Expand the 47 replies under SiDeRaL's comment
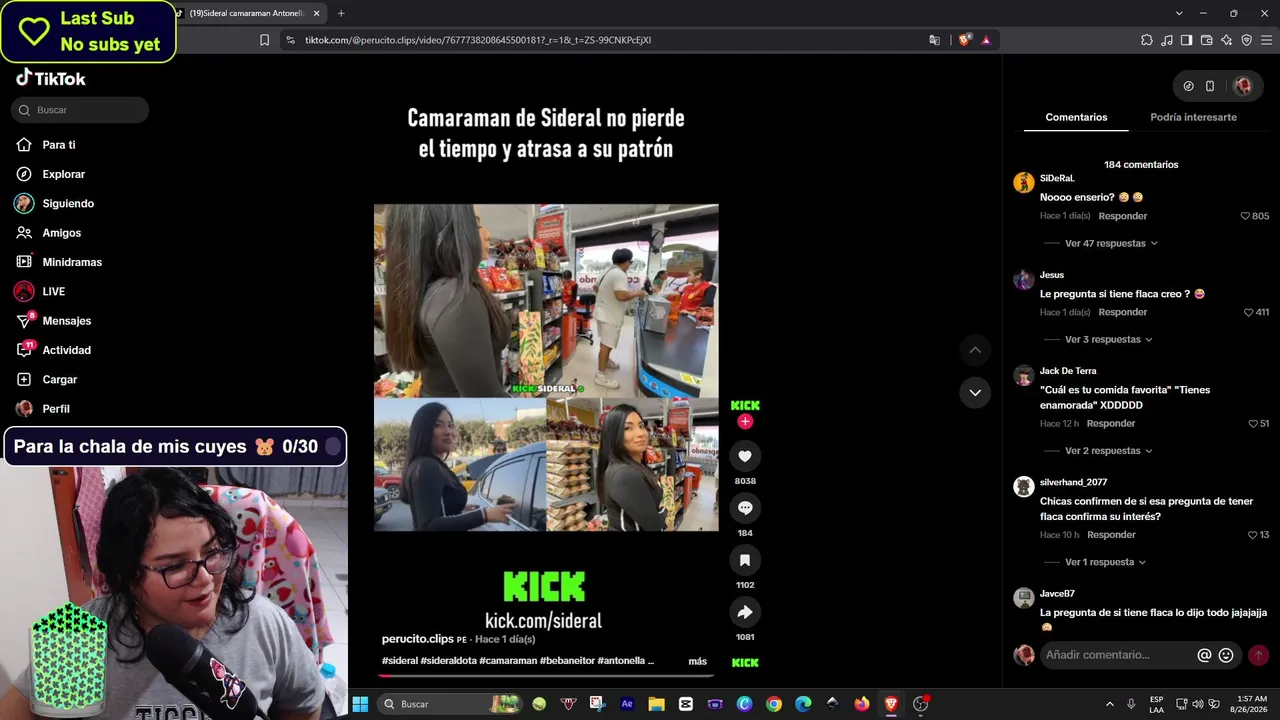Screen dimensions: 1280x720 pos(1112,243)
